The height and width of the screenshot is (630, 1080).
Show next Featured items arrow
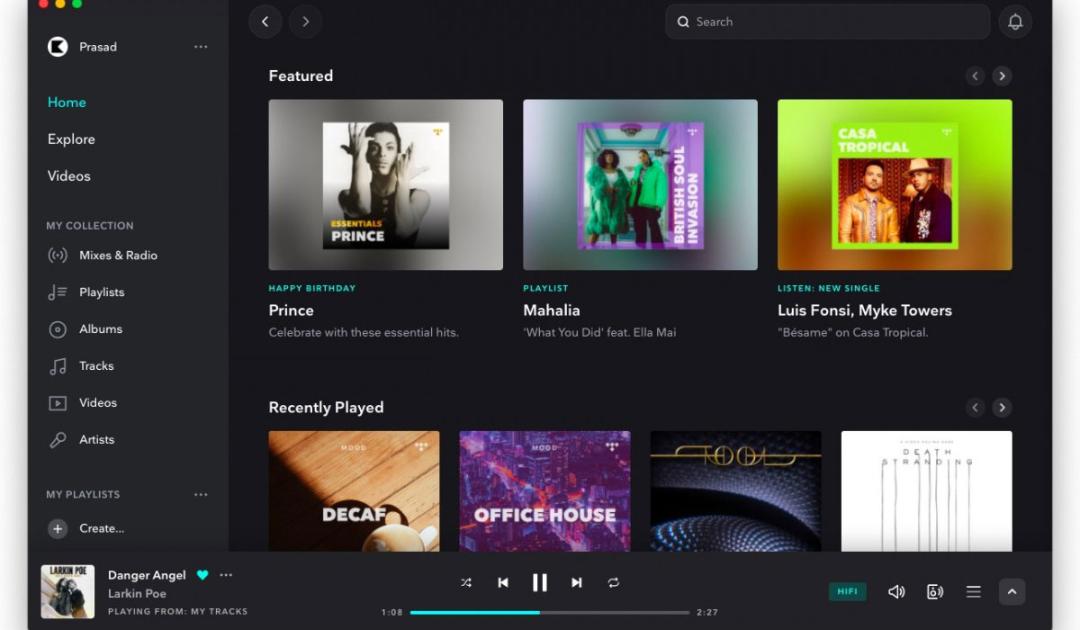pos(1002,76)
